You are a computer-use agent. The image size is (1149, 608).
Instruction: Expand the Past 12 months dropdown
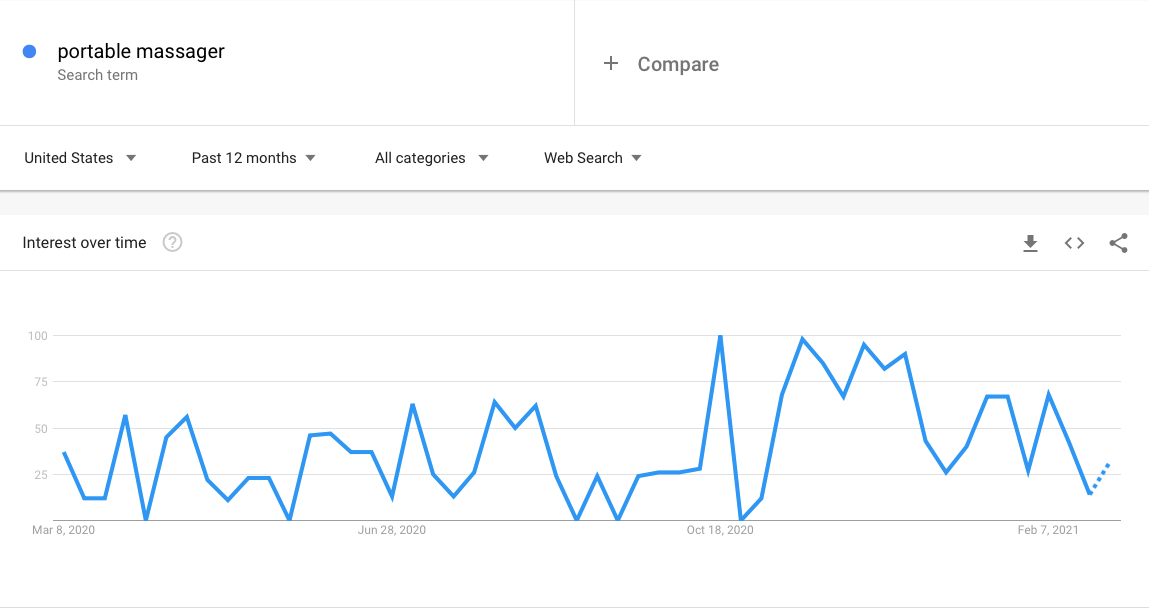pyautogui.click(x=253, y=158)
